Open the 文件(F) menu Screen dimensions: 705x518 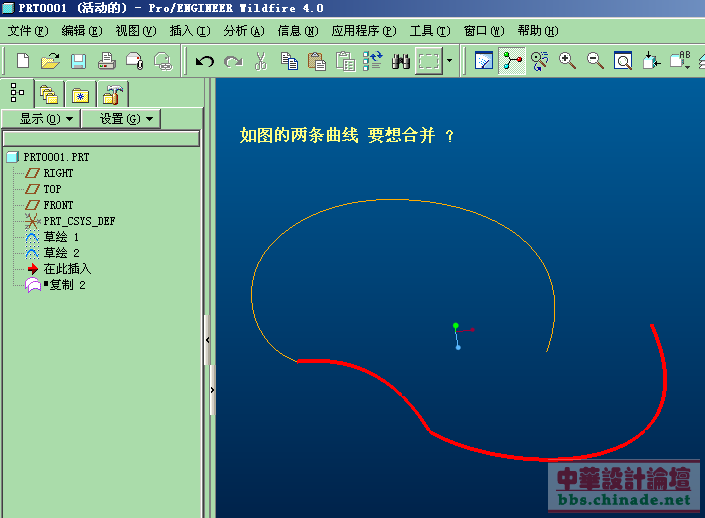click(28, 31)
